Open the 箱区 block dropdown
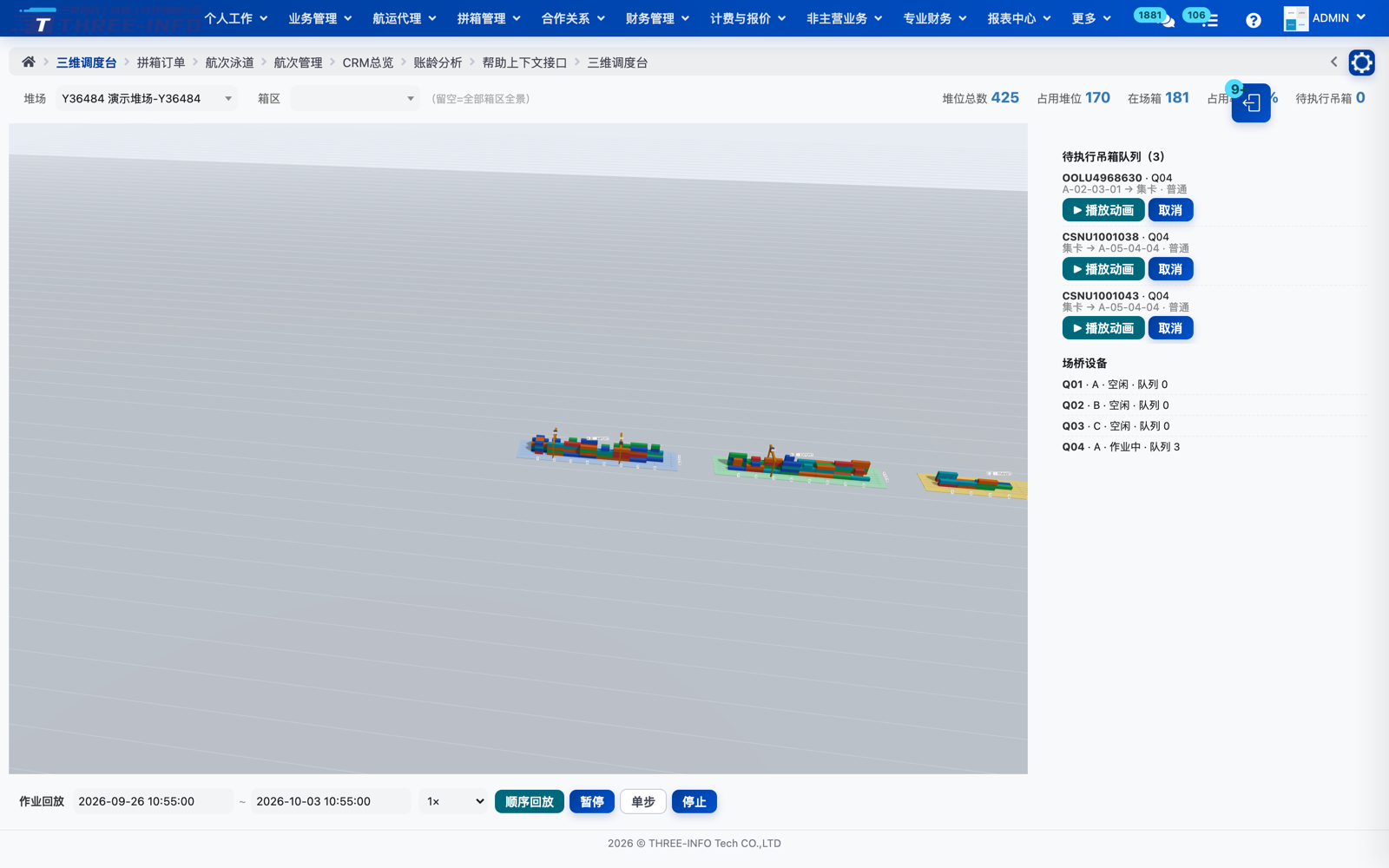This screenshot has width=1389, height=868. pyautogui.click(x=354, y=98)
